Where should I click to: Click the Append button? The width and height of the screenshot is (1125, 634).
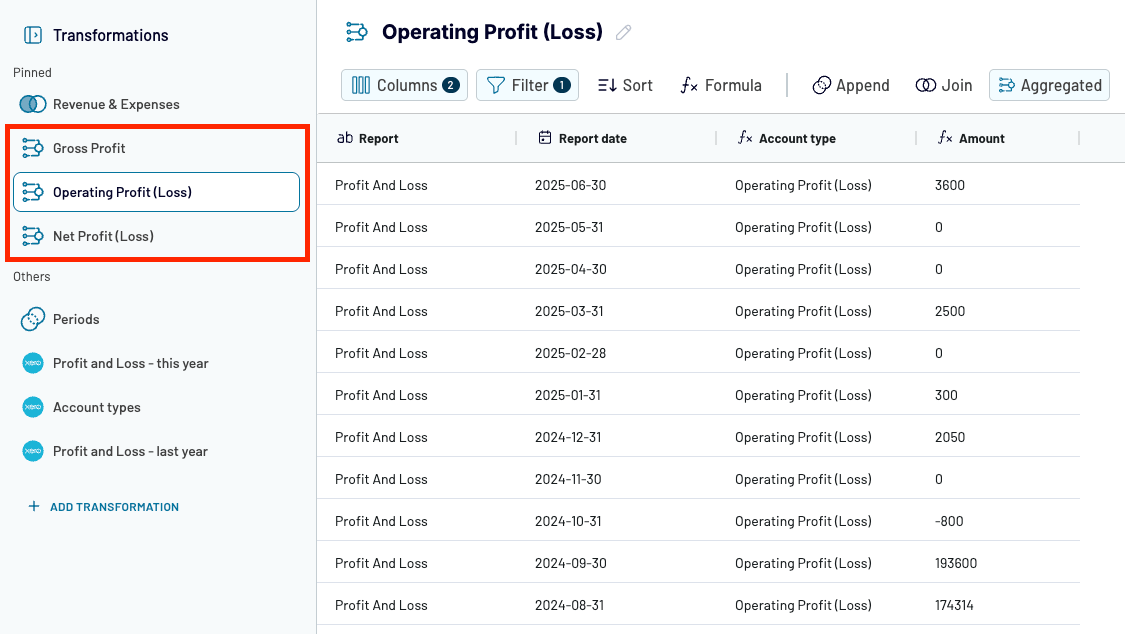click(x=850, y=85)
